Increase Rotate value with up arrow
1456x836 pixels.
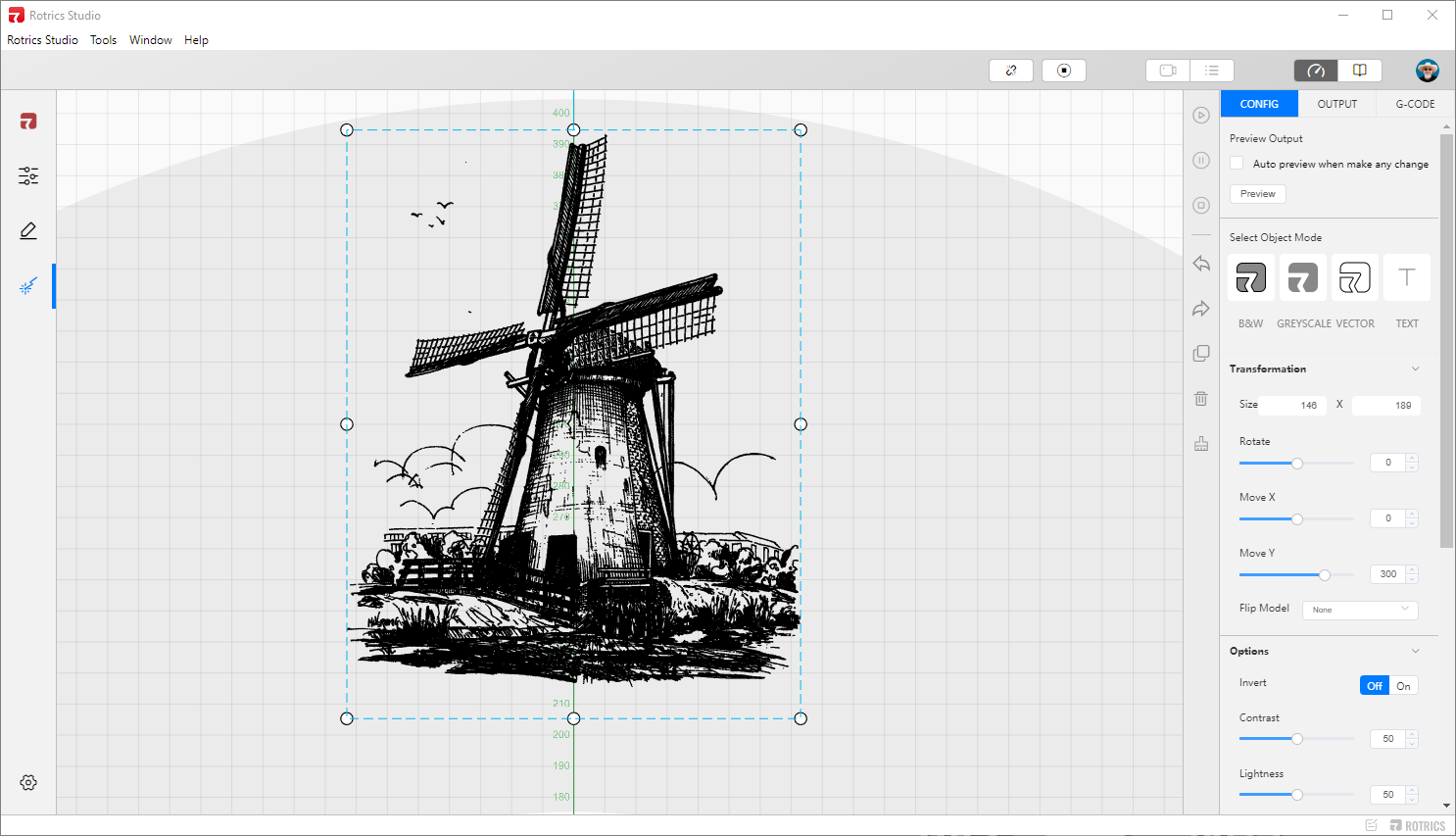coord(1412,458)
